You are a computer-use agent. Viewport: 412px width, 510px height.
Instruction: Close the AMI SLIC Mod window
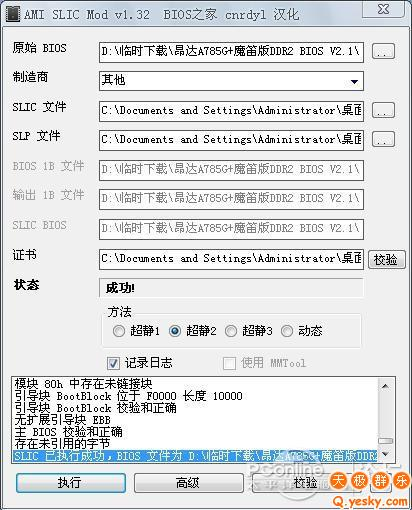click(x=384, y=9)
